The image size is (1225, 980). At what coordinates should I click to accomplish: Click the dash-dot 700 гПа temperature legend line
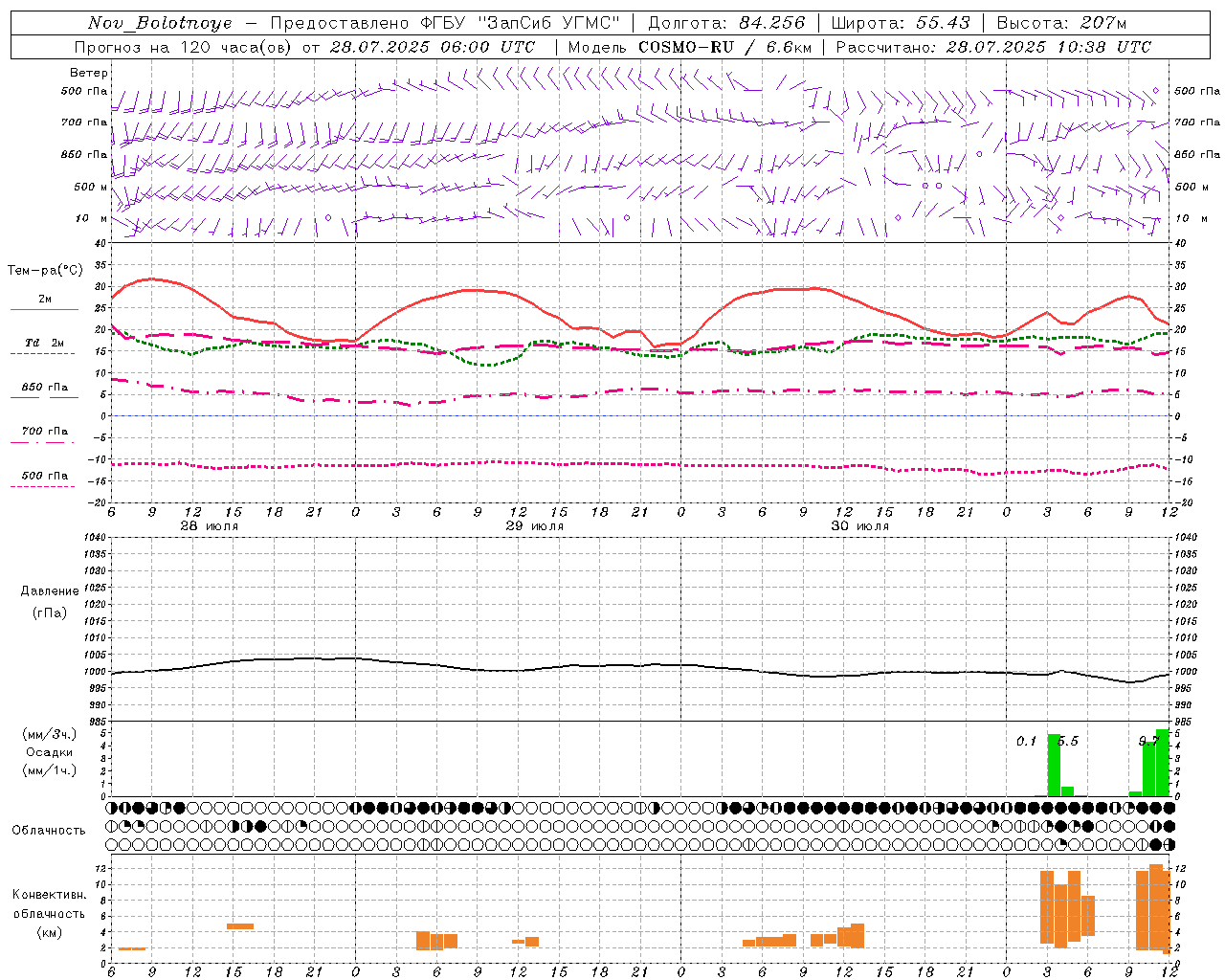[x=42, y=442]
